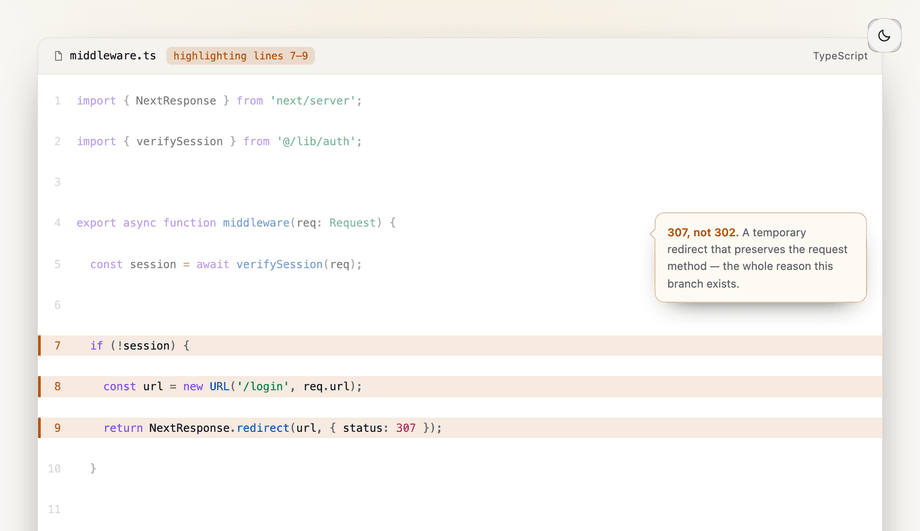
Task: Click line number 2 in gutter
Action: point(58,141)
